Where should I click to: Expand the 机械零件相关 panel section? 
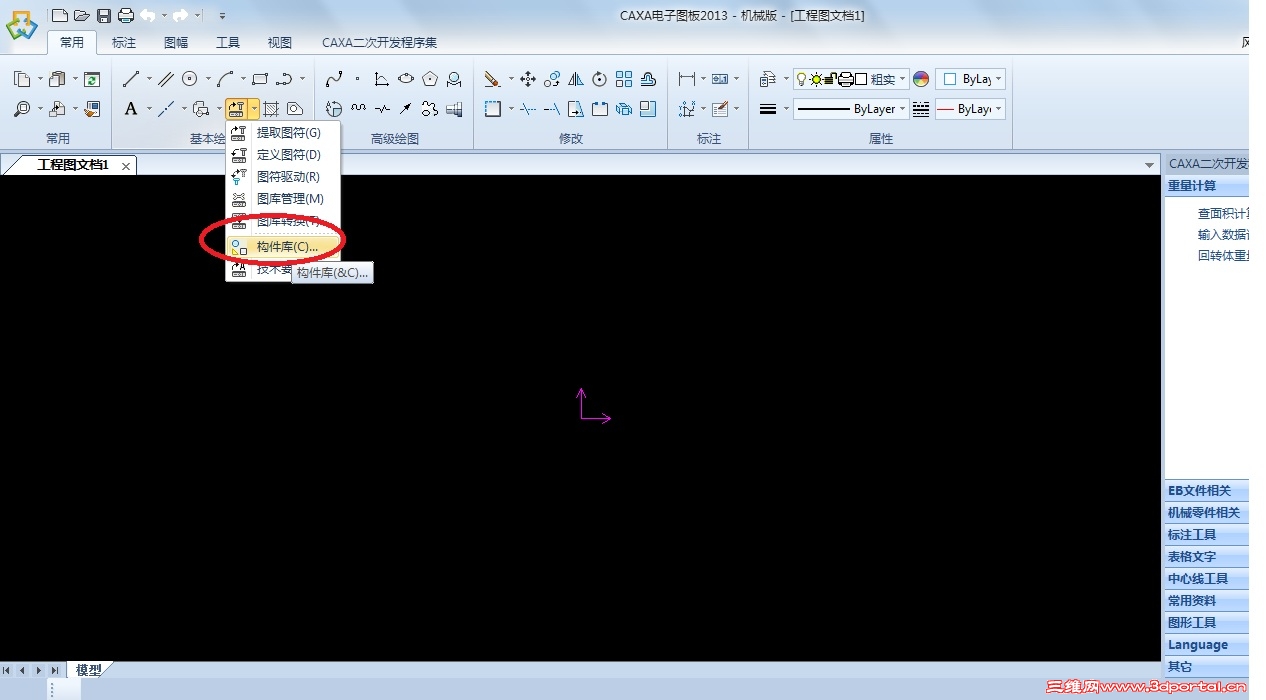(x=1207, y=513)
